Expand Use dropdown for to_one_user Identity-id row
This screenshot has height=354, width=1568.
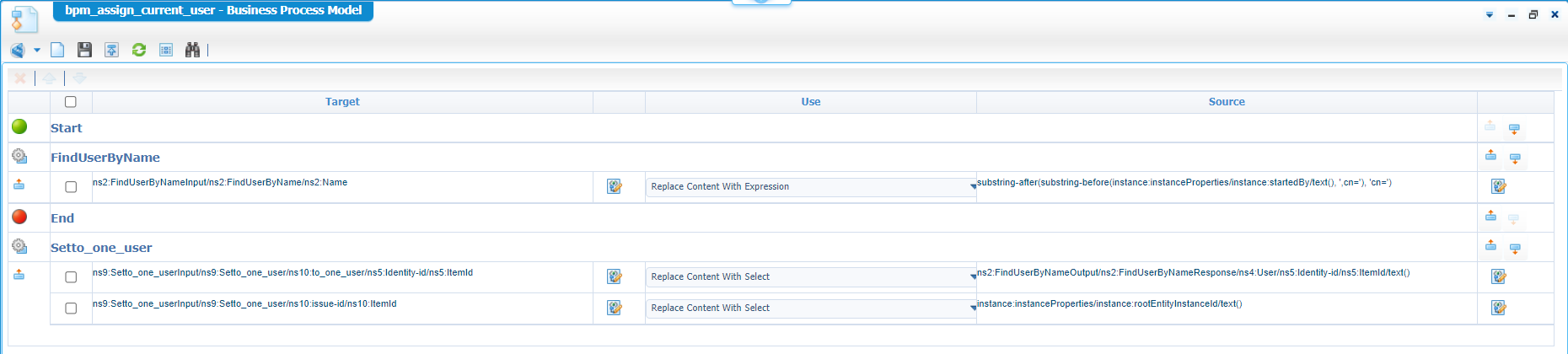[x=973, y=277]
